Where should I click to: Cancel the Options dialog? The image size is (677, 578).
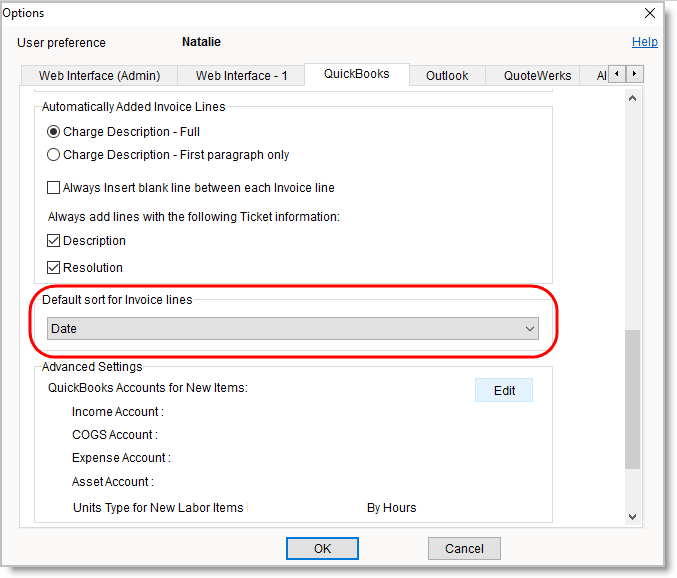coord(463,548)
